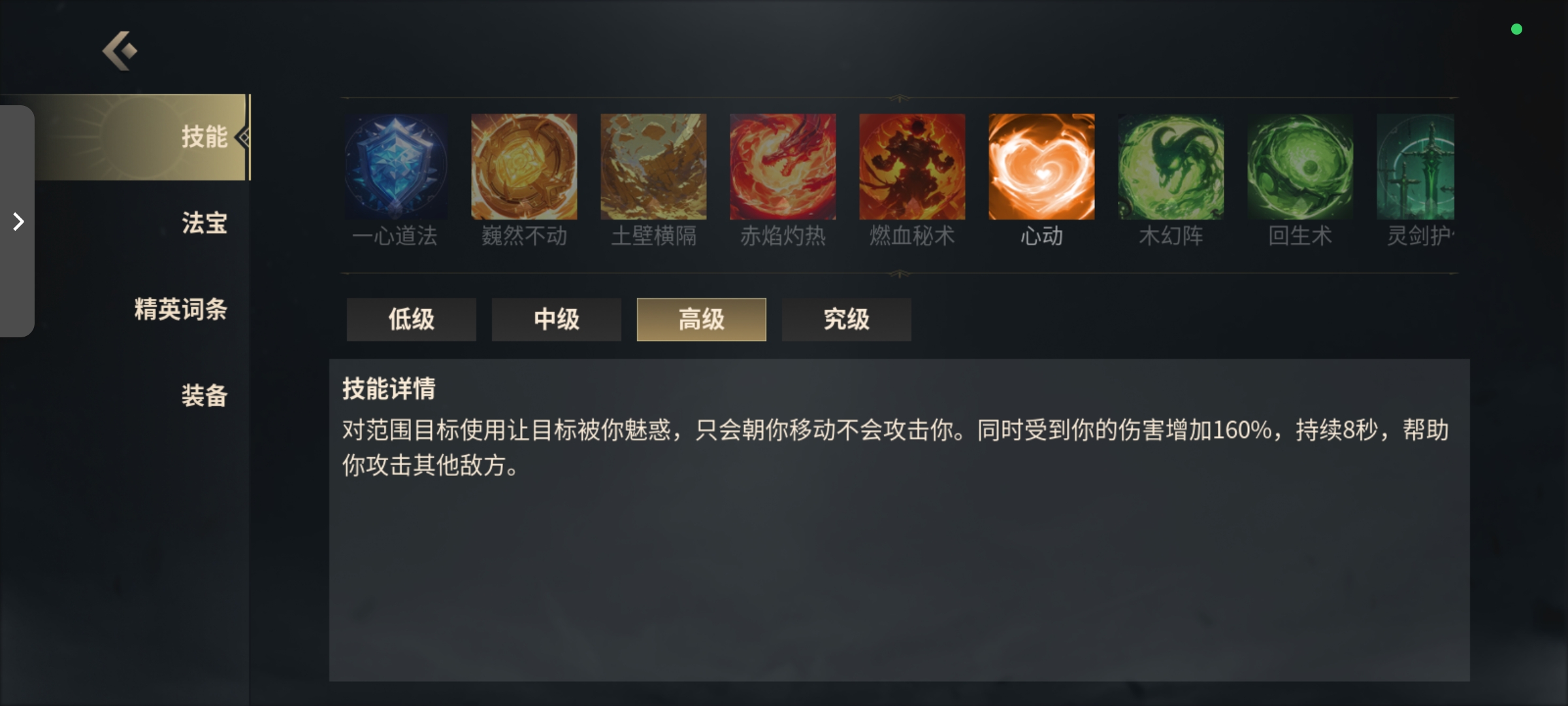Go back using the arrow icon

[x=120, y=50]
